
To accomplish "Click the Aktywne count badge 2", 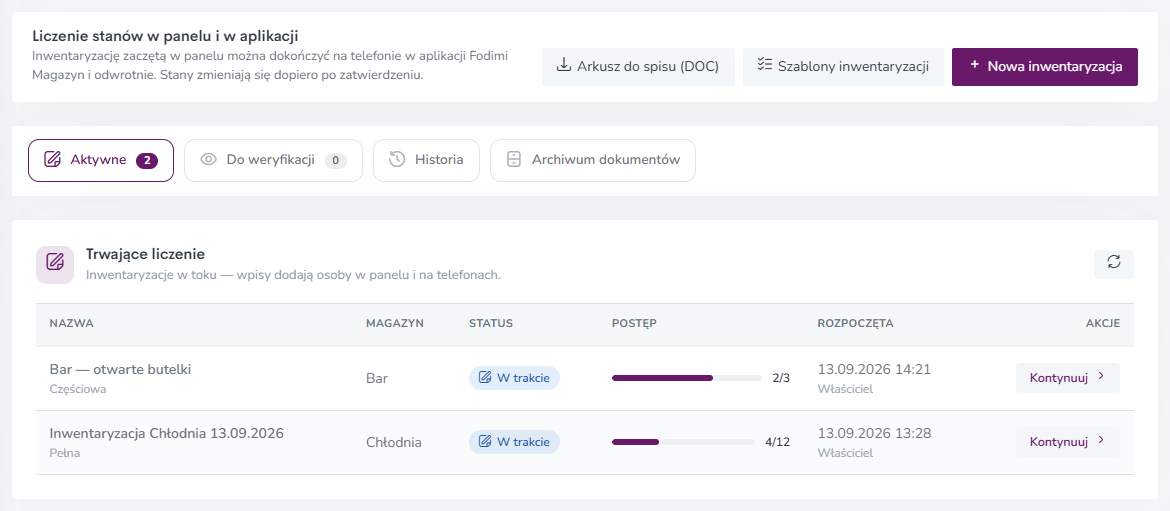I will (146, 160).
